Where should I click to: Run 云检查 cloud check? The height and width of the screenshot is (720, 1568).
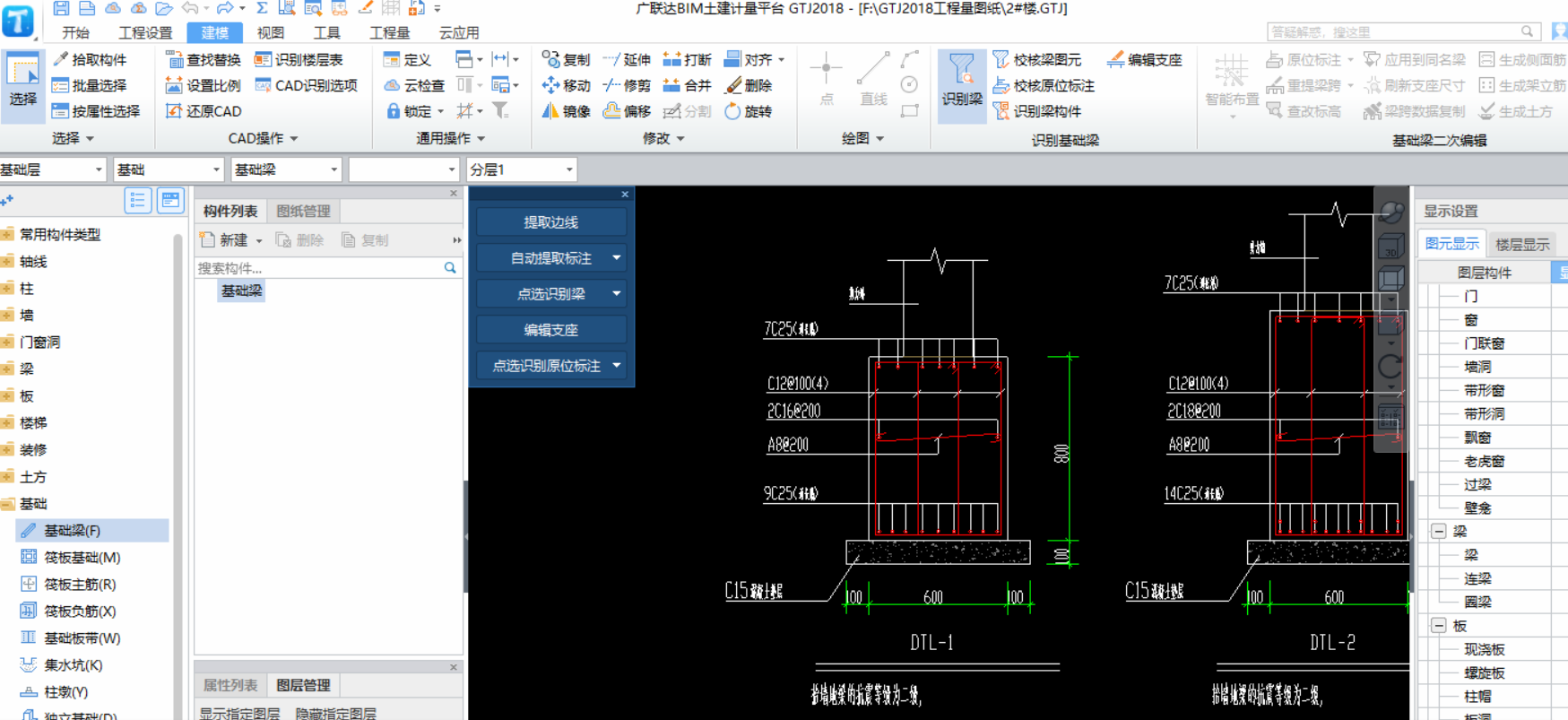(414, 85)
